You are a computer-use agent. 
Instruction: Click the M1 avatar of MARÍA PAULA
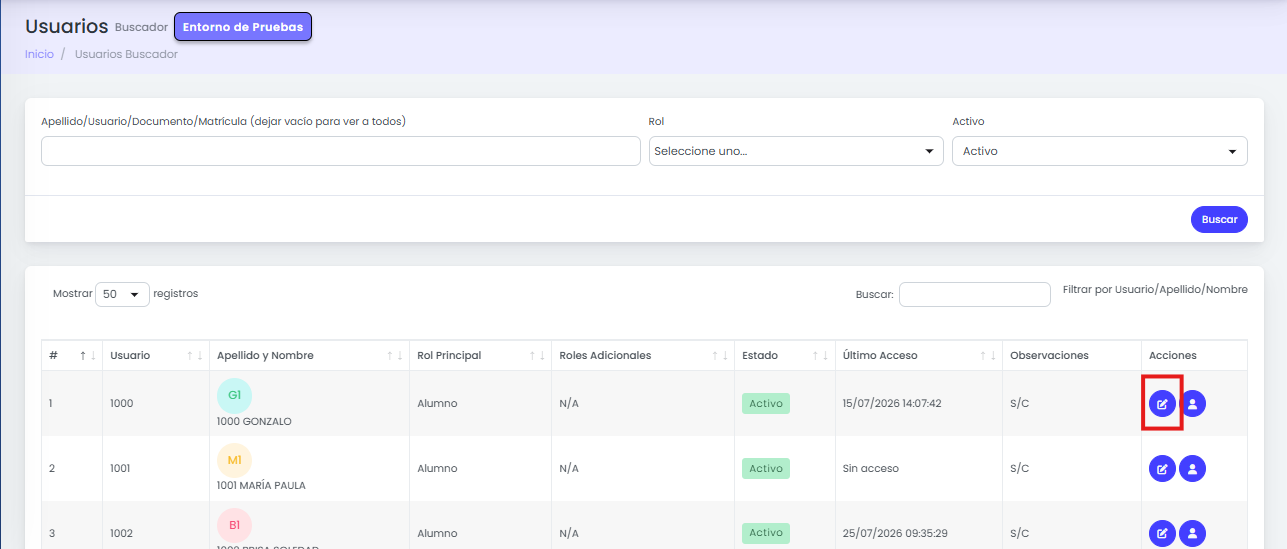click(x=234, y=460)
